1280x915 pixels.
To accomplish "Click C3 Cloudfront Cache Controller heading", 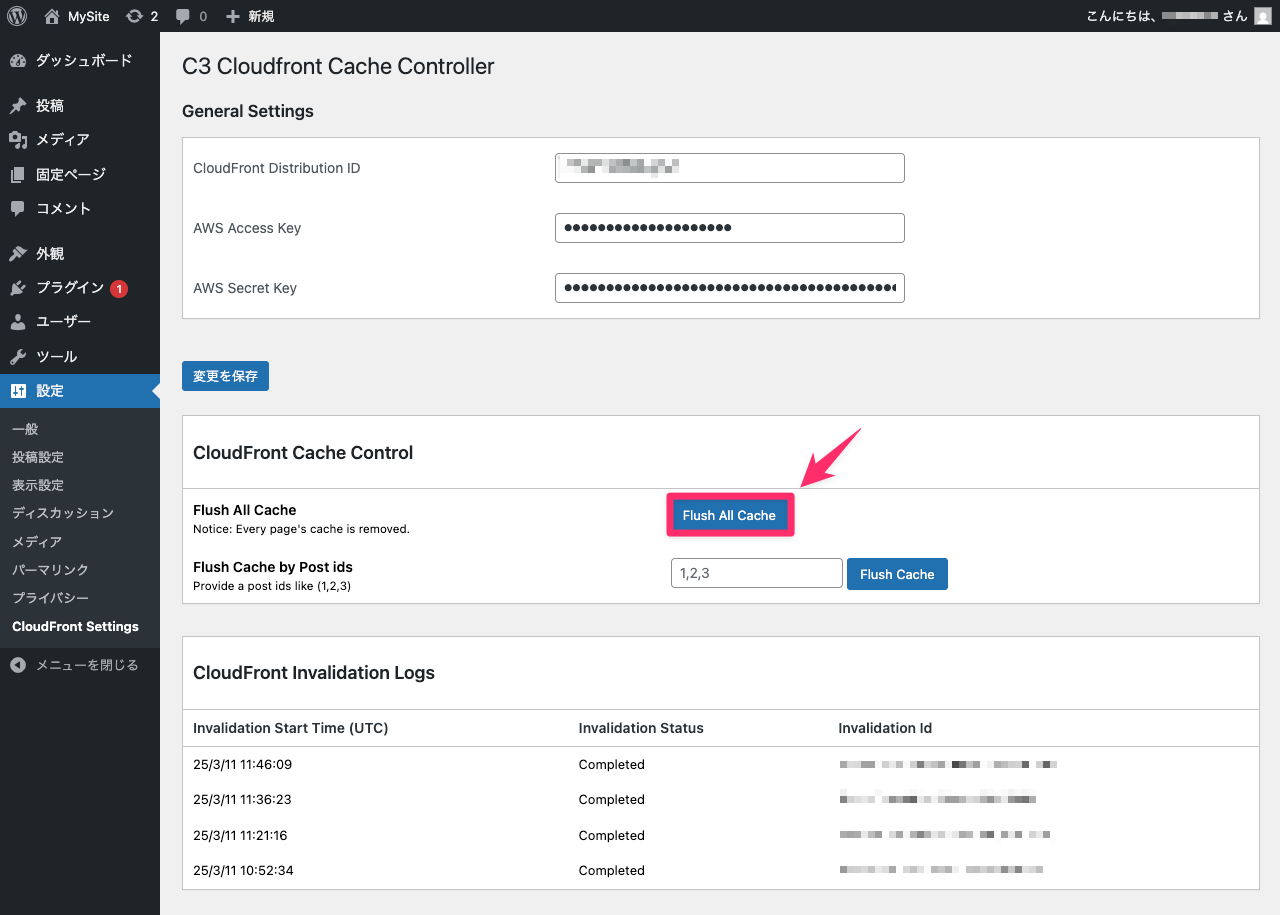I will [338, 67].
